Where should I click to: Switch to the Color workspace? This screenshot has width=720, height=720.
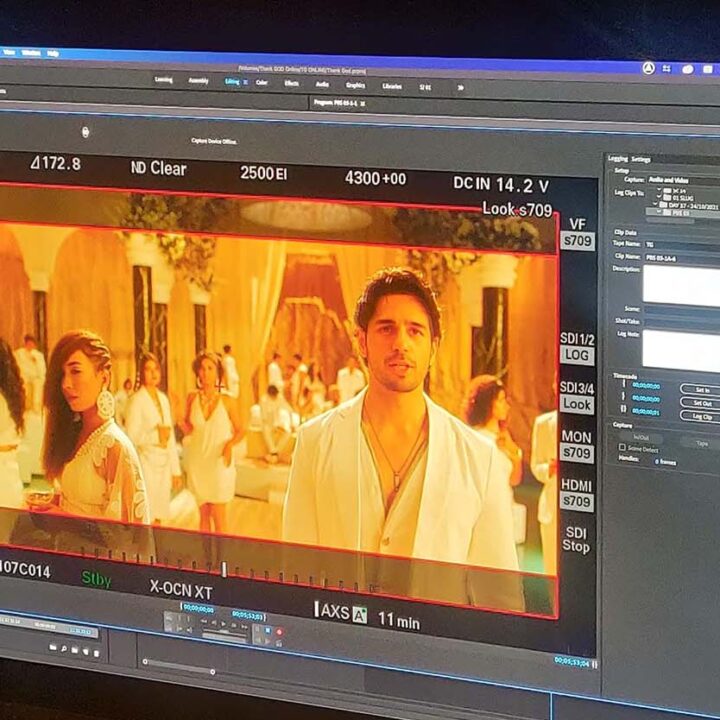(262, 83)
